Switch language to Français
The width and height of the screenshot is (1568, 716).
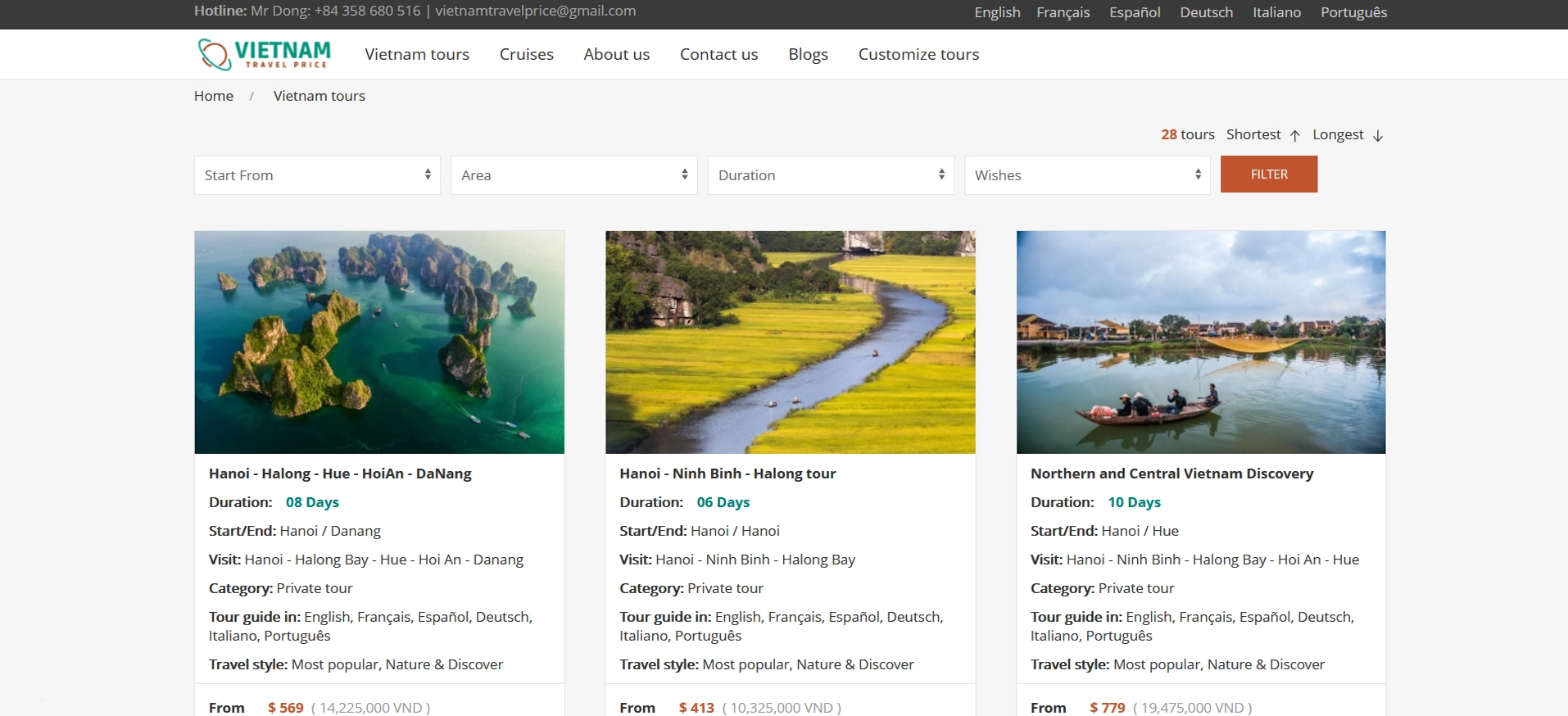tap(1063, 12)
